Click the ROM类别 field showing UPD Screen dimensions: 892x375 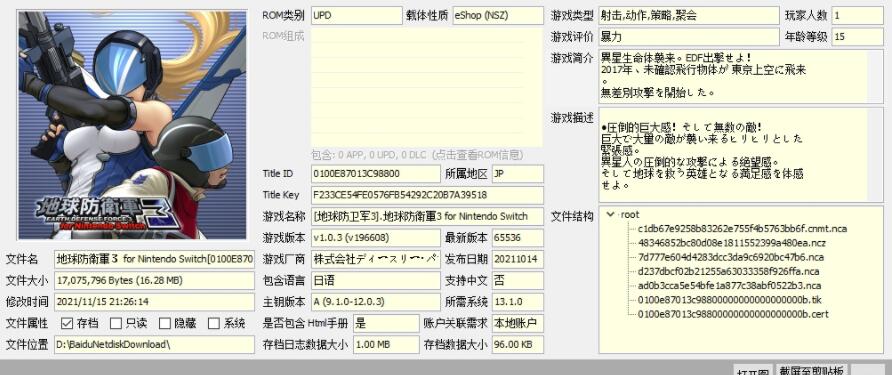coord(356,16)
